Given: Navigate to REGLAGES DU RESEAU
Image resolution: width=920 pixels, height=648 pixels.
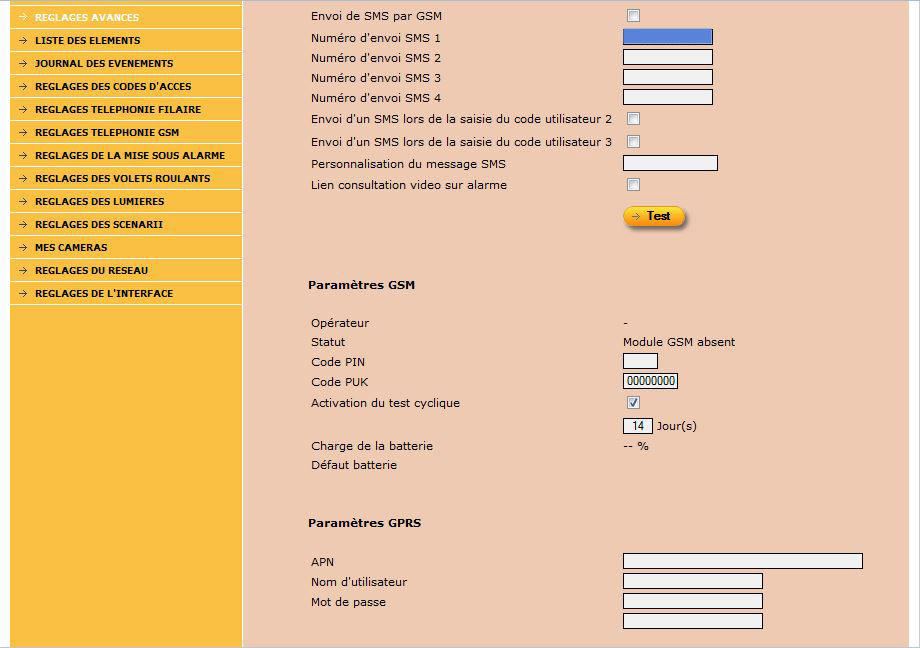Looking at the screenshot, I should (91, 271).
